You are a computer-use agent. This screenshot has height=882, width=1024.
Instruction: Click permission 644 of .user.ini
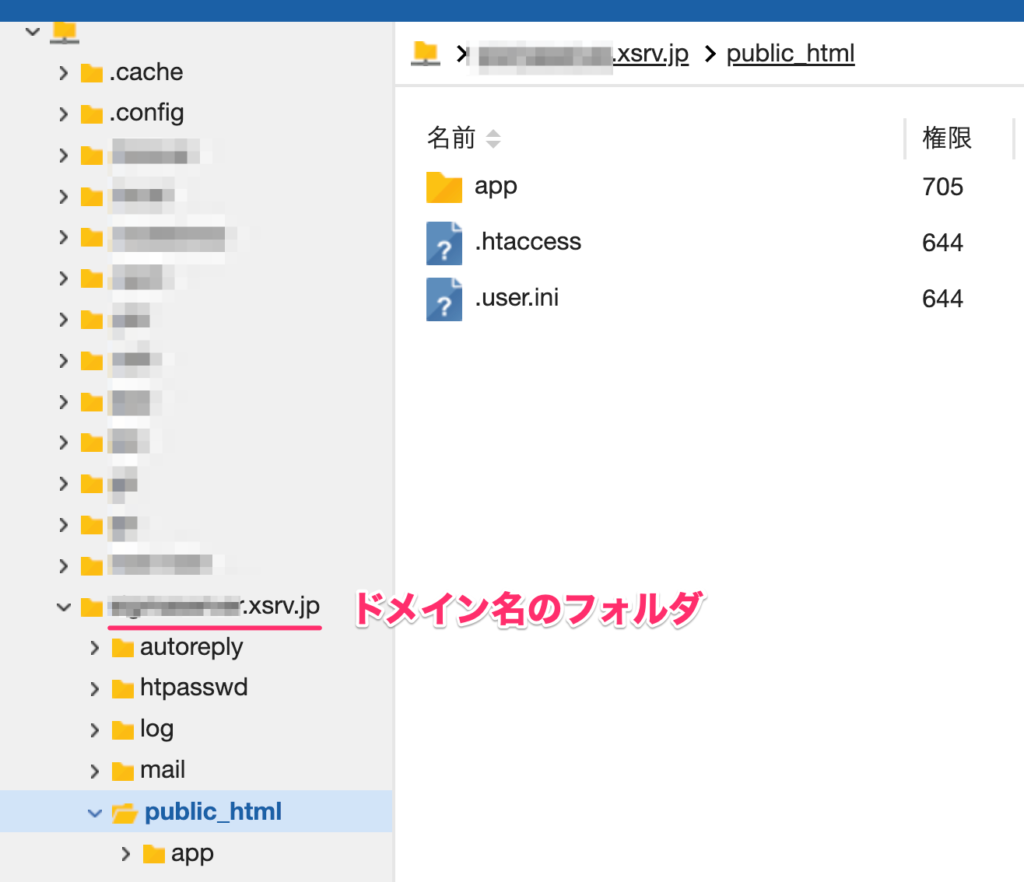tap(942, 299)
